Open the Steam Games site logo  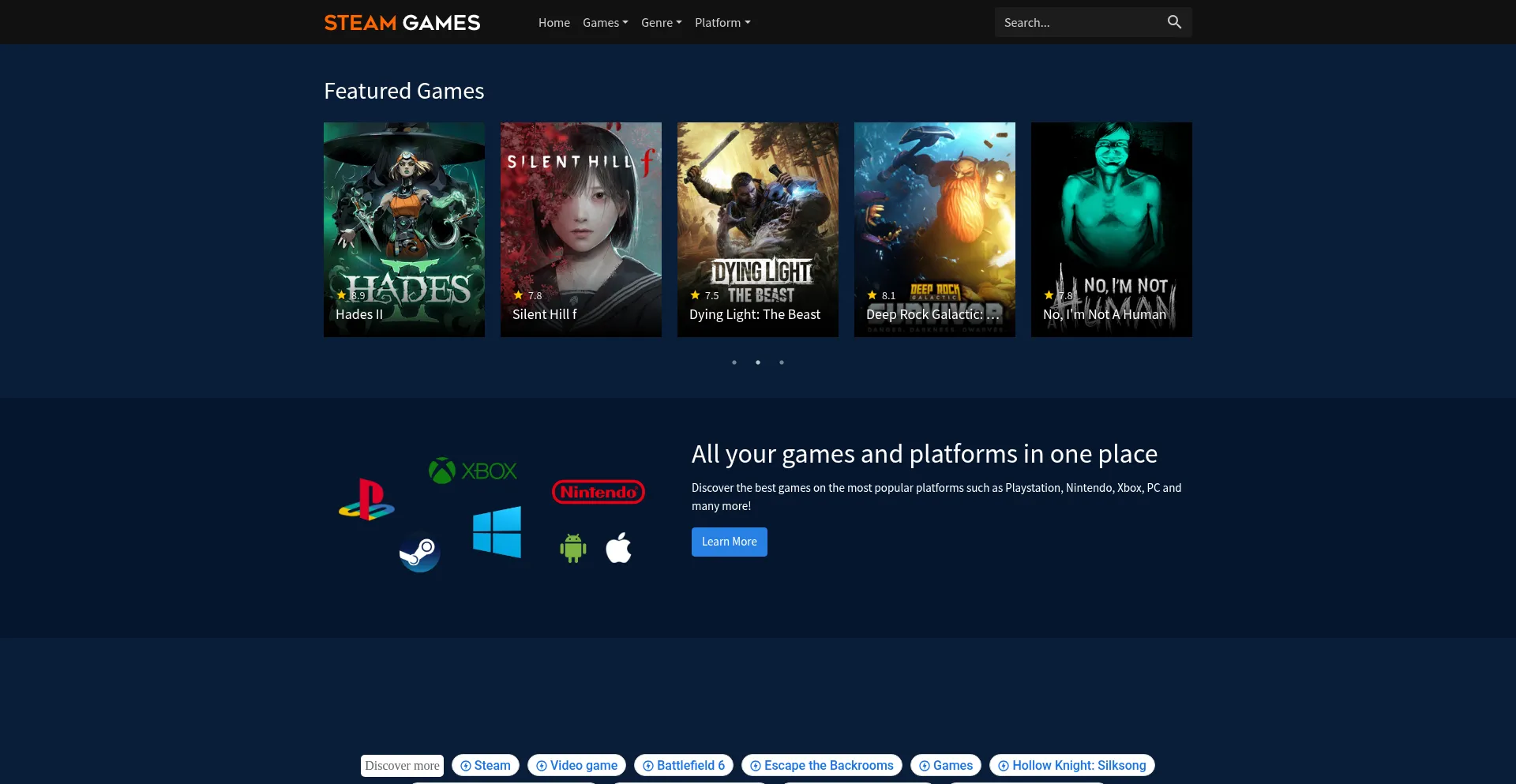402,23
